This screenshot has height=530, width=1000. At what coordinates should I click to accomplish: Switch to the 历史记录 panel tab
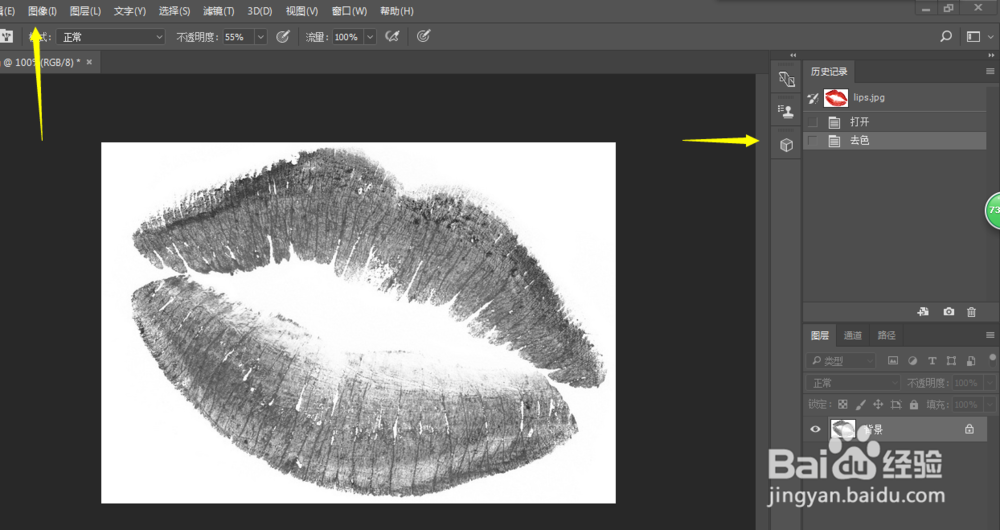[829, 71]
